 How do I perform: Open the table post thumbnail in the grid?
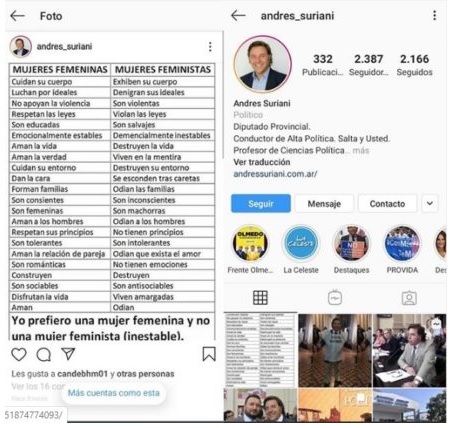260,350
